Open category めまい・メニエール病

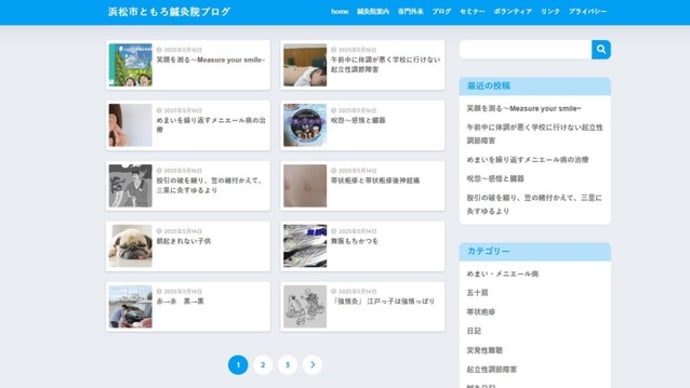[503, 274]
